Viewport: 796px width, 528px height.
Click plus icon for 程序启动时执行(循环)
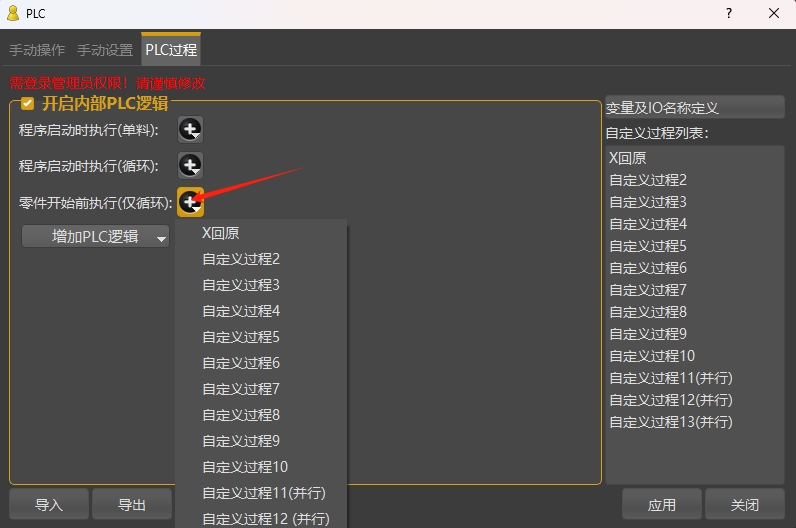click(190, 166)
